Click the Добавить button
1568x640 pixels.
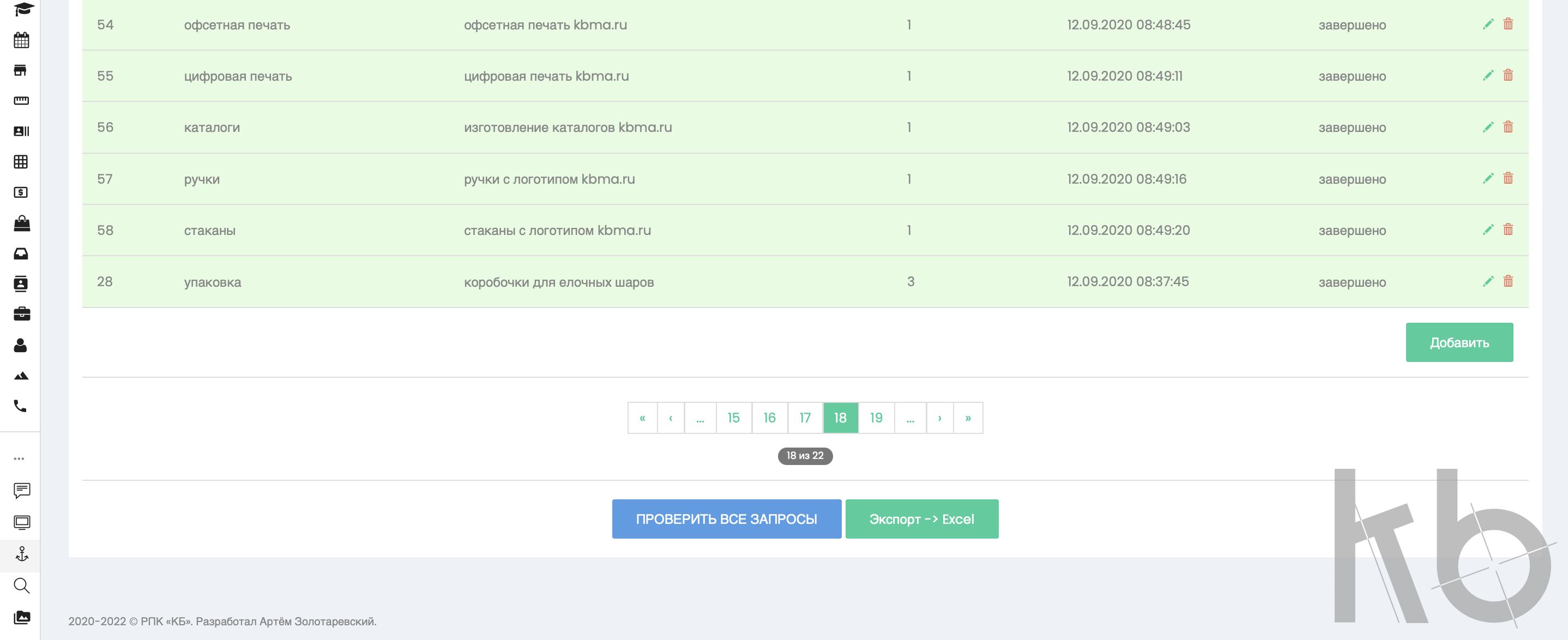(1459, 342)
